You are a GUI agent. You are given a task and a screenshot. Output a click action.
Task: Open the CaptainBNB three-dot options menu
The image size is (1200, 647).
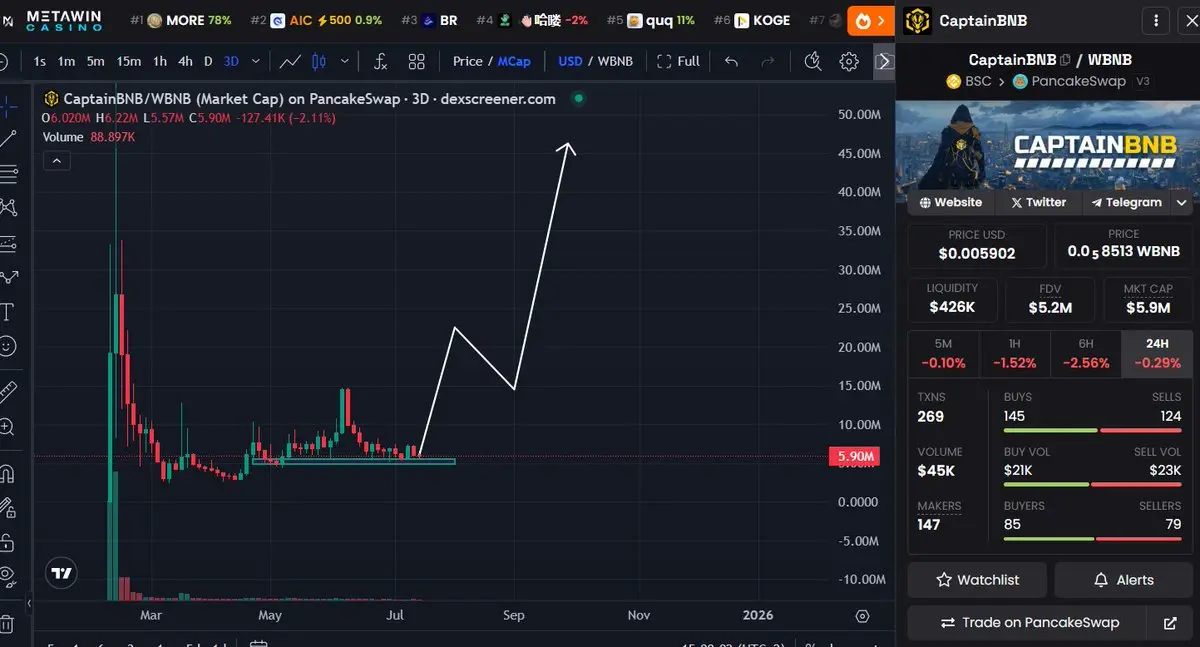(x=1156, y=20)
